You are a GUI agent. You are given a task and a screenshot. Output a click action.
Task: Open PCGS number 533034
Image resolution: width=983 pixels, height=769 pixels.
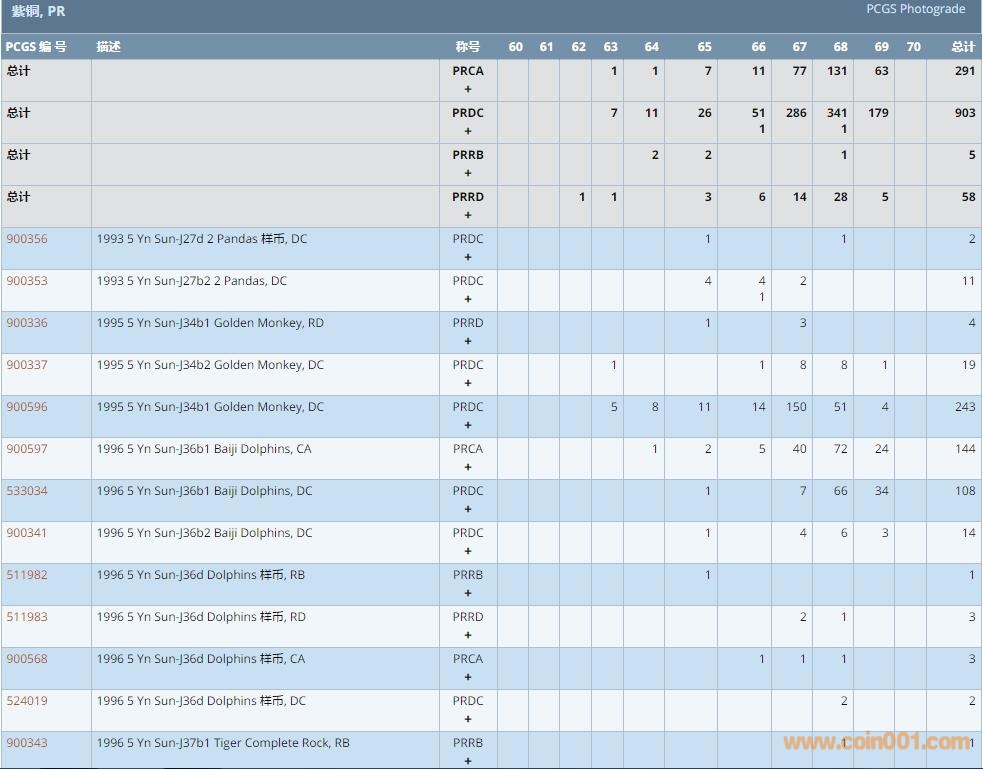click(x=27, y=491)
